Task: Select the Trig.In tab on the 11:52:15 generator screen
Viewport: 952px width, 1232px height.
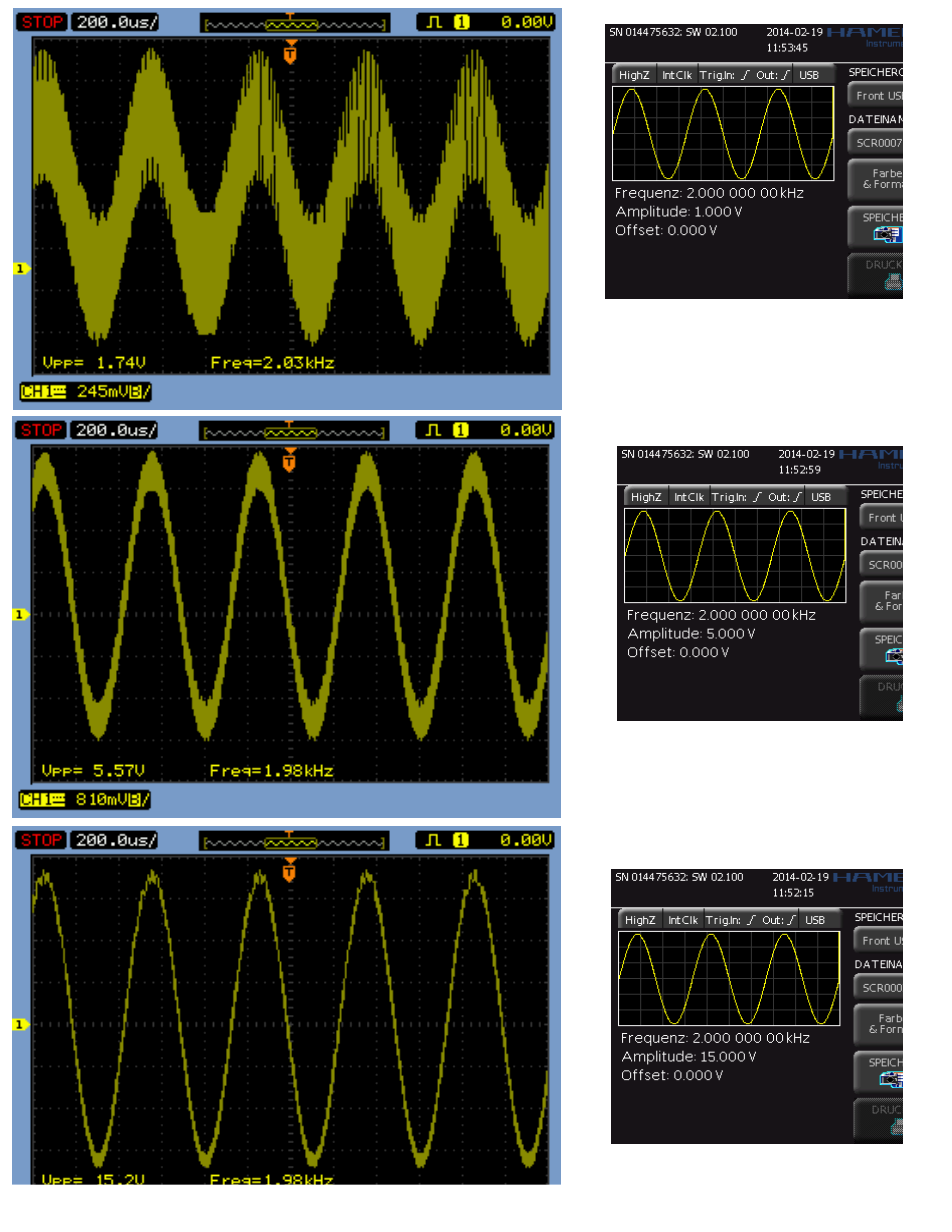Action: coord(731,920)
